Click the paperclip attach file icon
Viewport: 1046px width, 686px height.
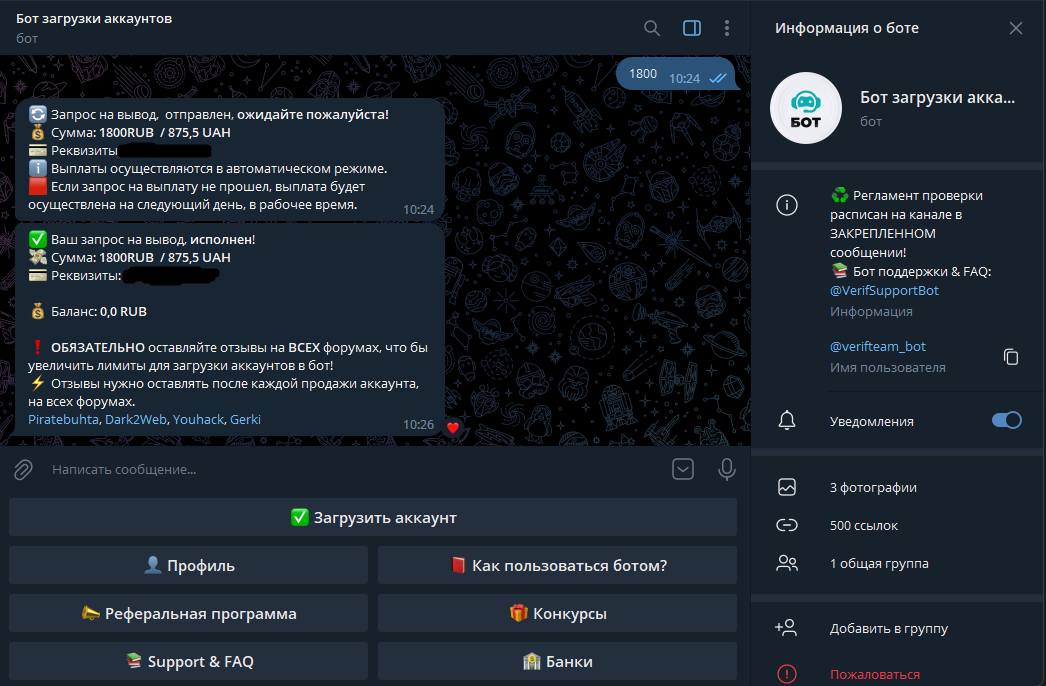23,469
